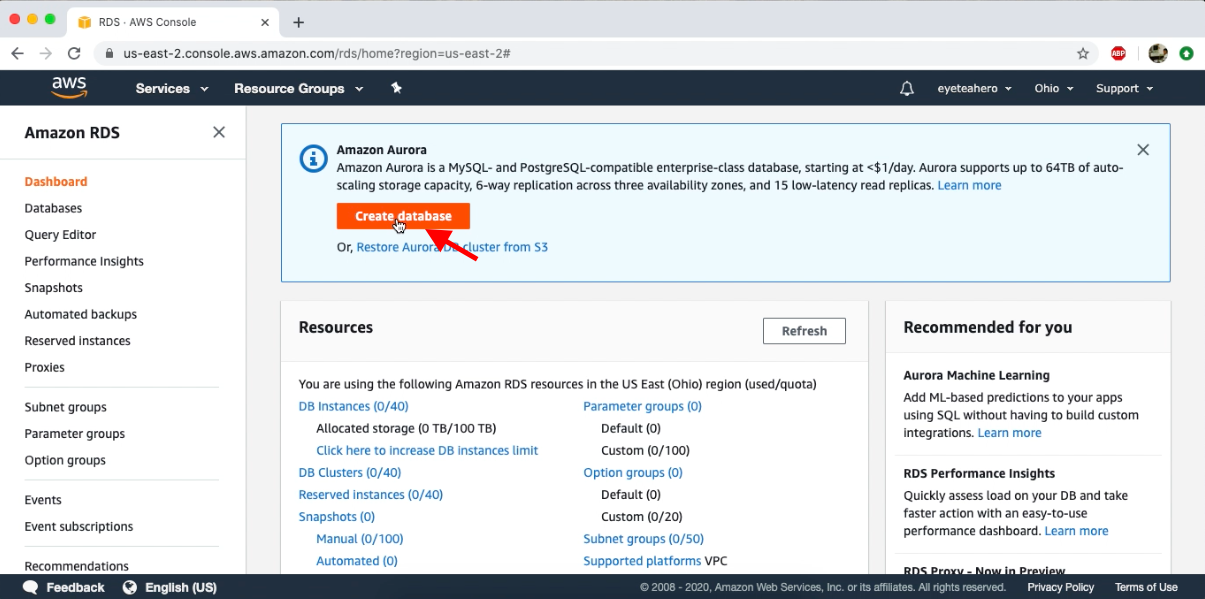This screenshot has height=599, width=1205.
Task: Expand the Support dropdown menu
Action: click(1125, 88)
